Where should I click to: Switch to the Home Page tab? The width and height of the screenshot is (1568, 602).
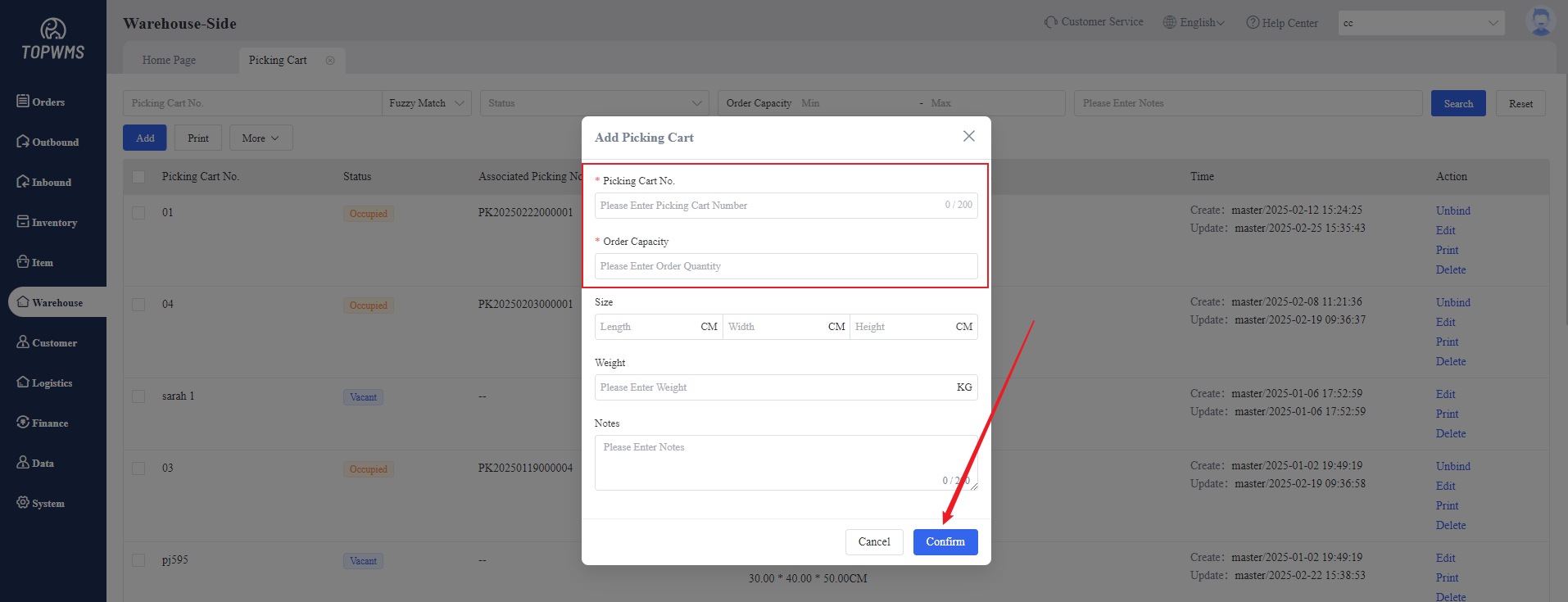point(169,61)
